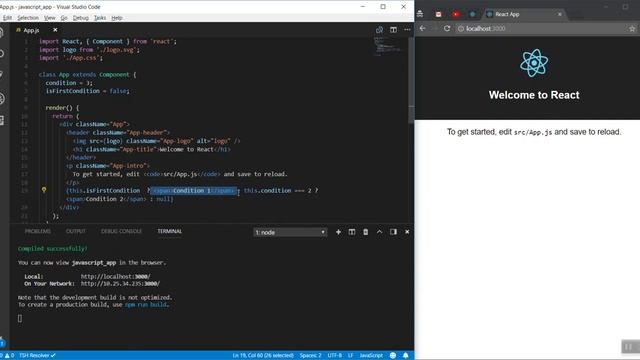This screenshot has width=640, height=360.
Task: Maximize the Visual Studio Code window
Action: point(383,7)
